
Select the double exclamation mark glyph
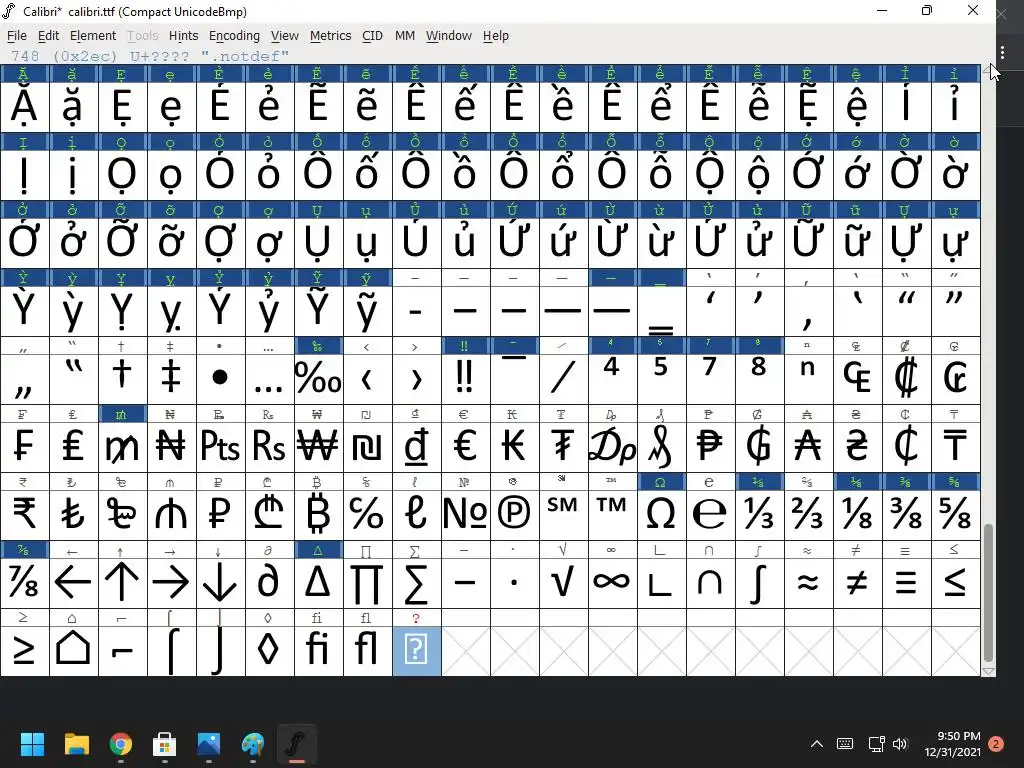pyautogui.click(x=465, y=379)
